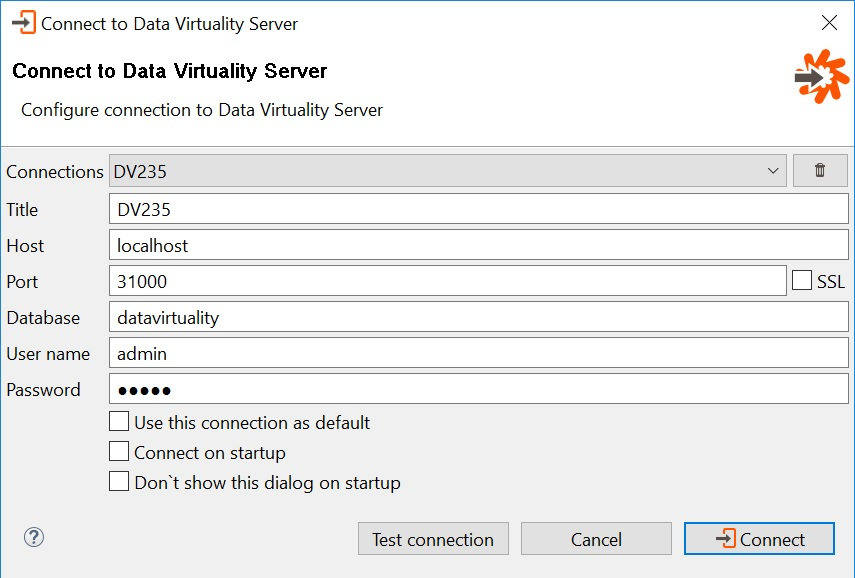Check 'Use this connection as default'
The width and height of the screenshot is (855, 578).
tap(119, 421)
